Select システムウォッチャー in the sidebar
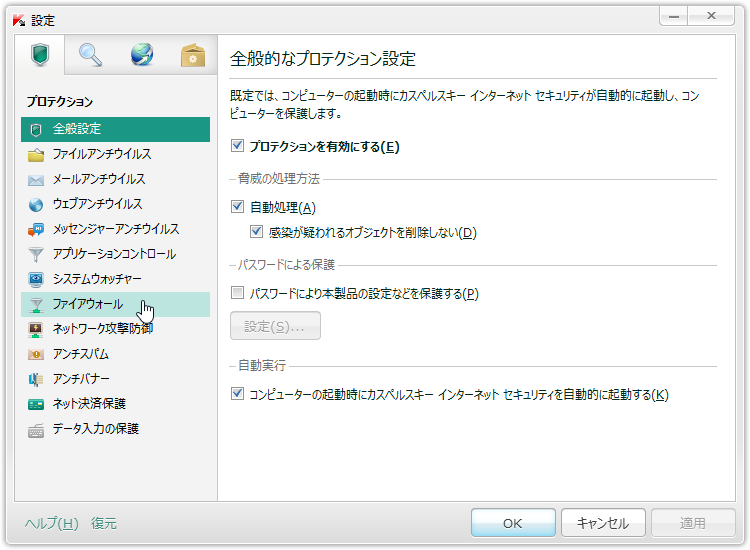Viewport: 750px width, 550px height. click(x=115, y=279)
